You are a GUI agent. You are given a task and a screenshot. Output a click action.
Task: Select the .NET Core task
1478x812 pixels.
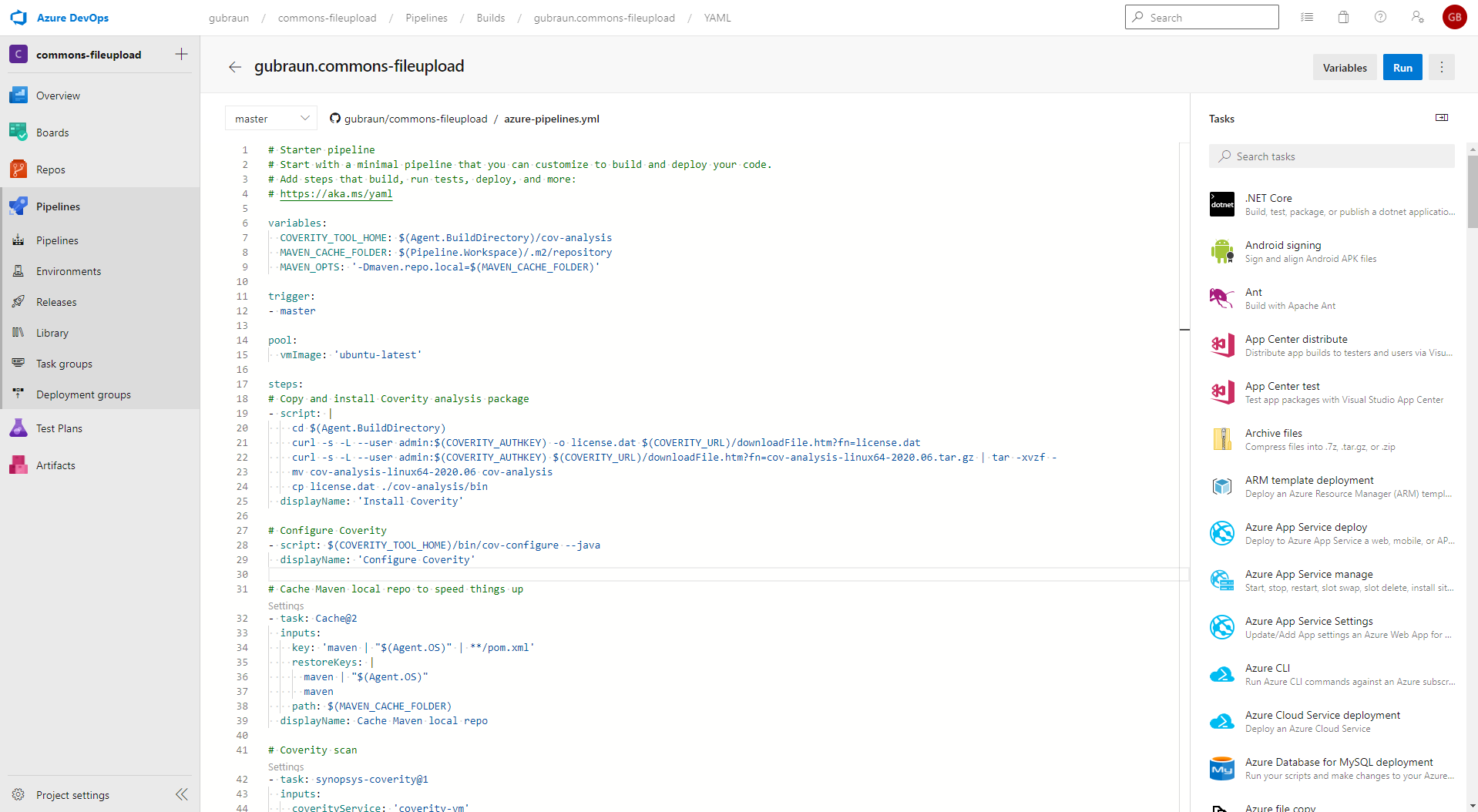(x=1332, y=204)
